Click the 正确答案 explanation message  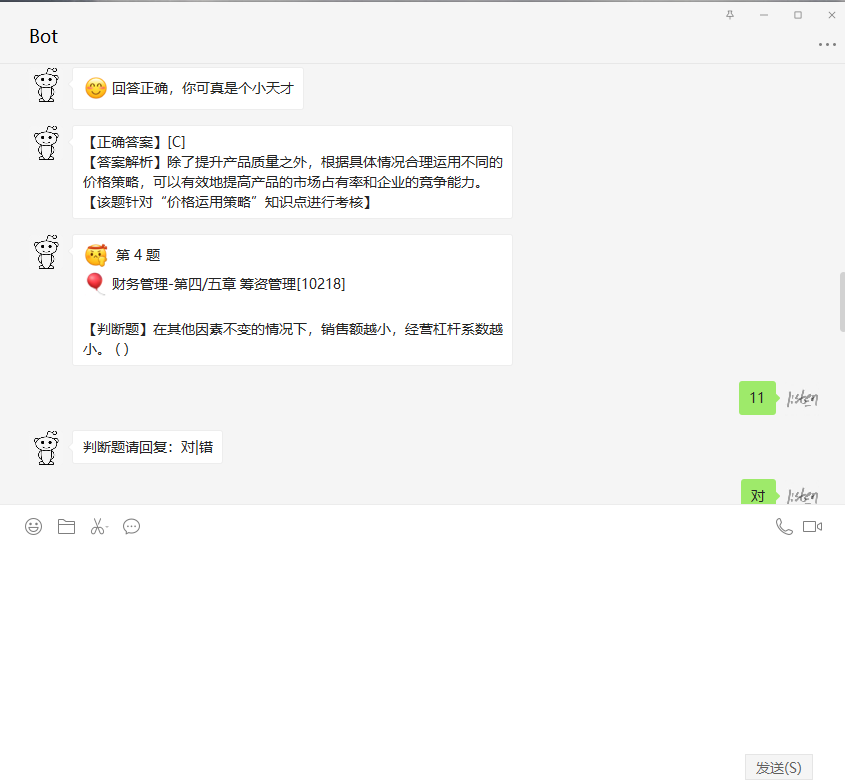point(292,171)
